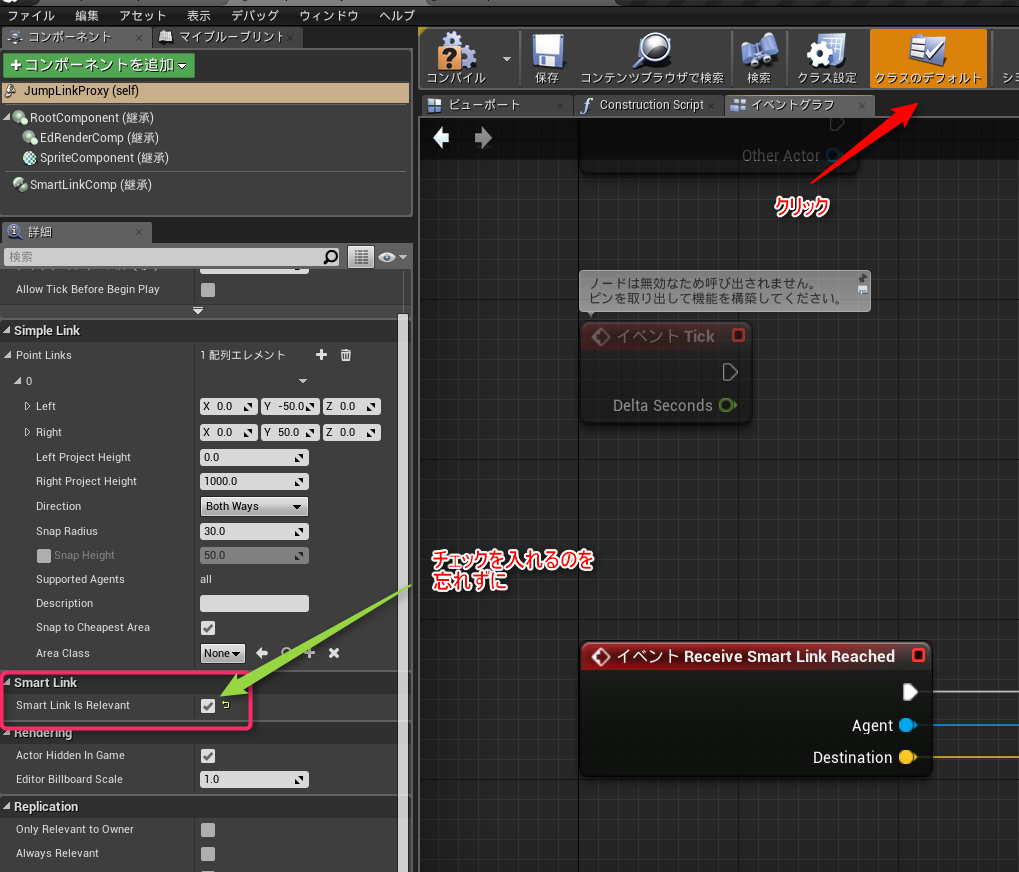Screen dimensions: 1019x872
Task: Open the ウィンドウ menu
Action: [x=331, y=15]
